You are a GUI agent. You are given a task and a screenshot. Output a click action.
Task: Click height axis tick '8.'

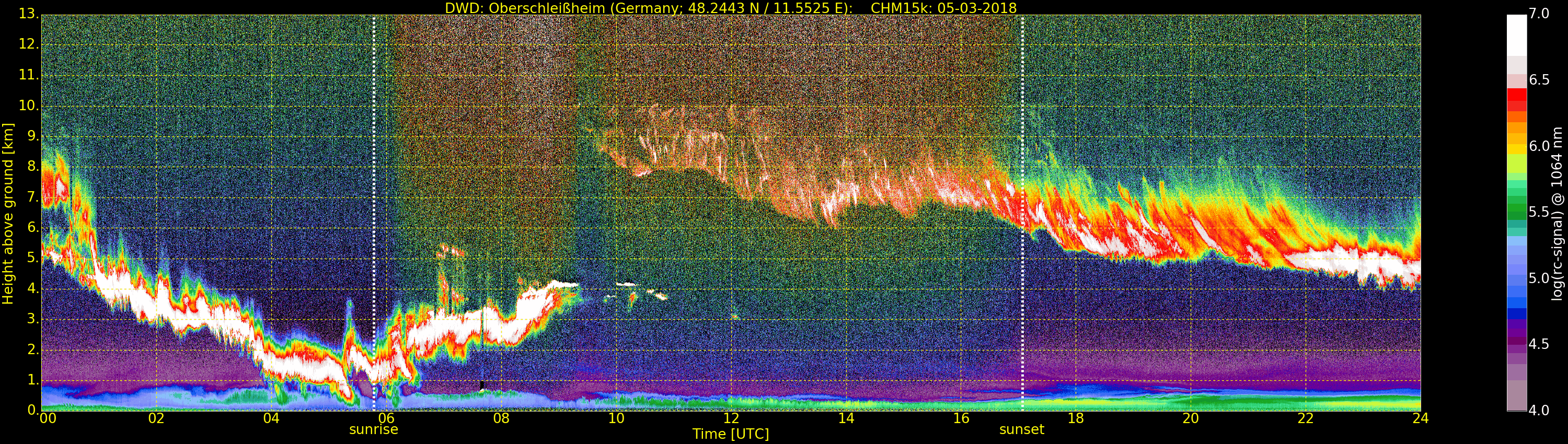click(x=33, y=167)
